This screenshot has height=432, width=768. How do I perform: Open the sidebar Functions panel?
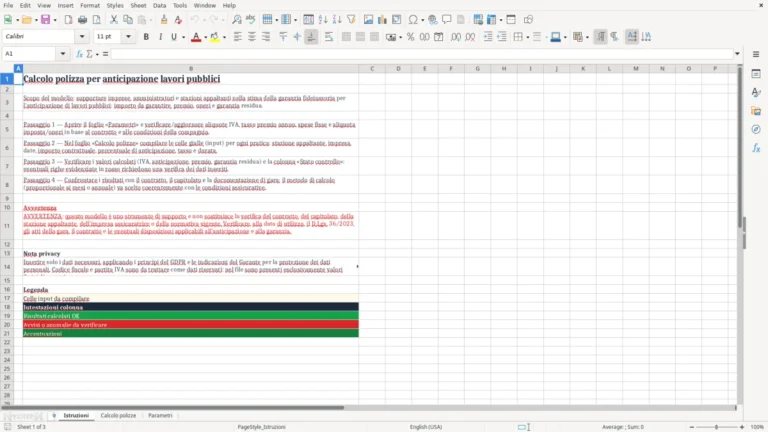(x=756, y=148)
